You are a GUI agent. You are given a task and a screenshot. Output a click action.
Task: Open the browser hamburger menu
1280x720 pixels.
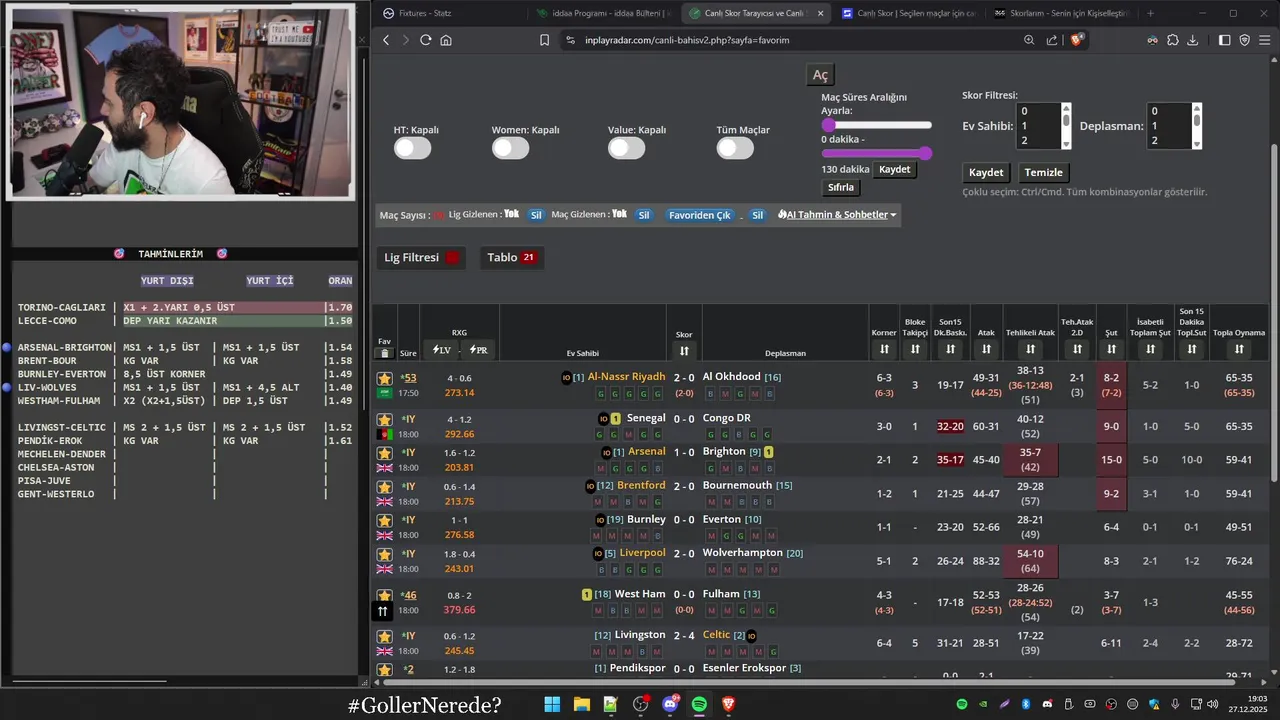pyautogui.click(x=1265, y=40)
